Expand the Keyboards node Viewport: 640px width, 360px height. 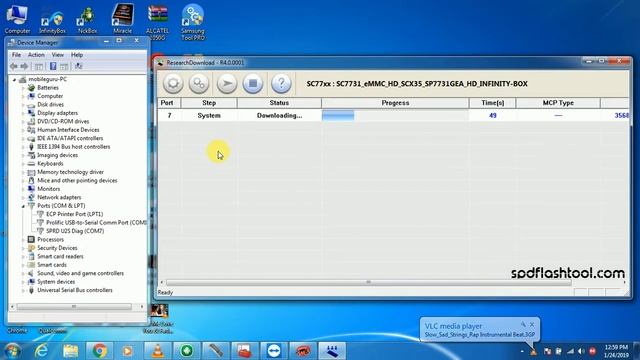pyautogui.click(x=23, y=164)
